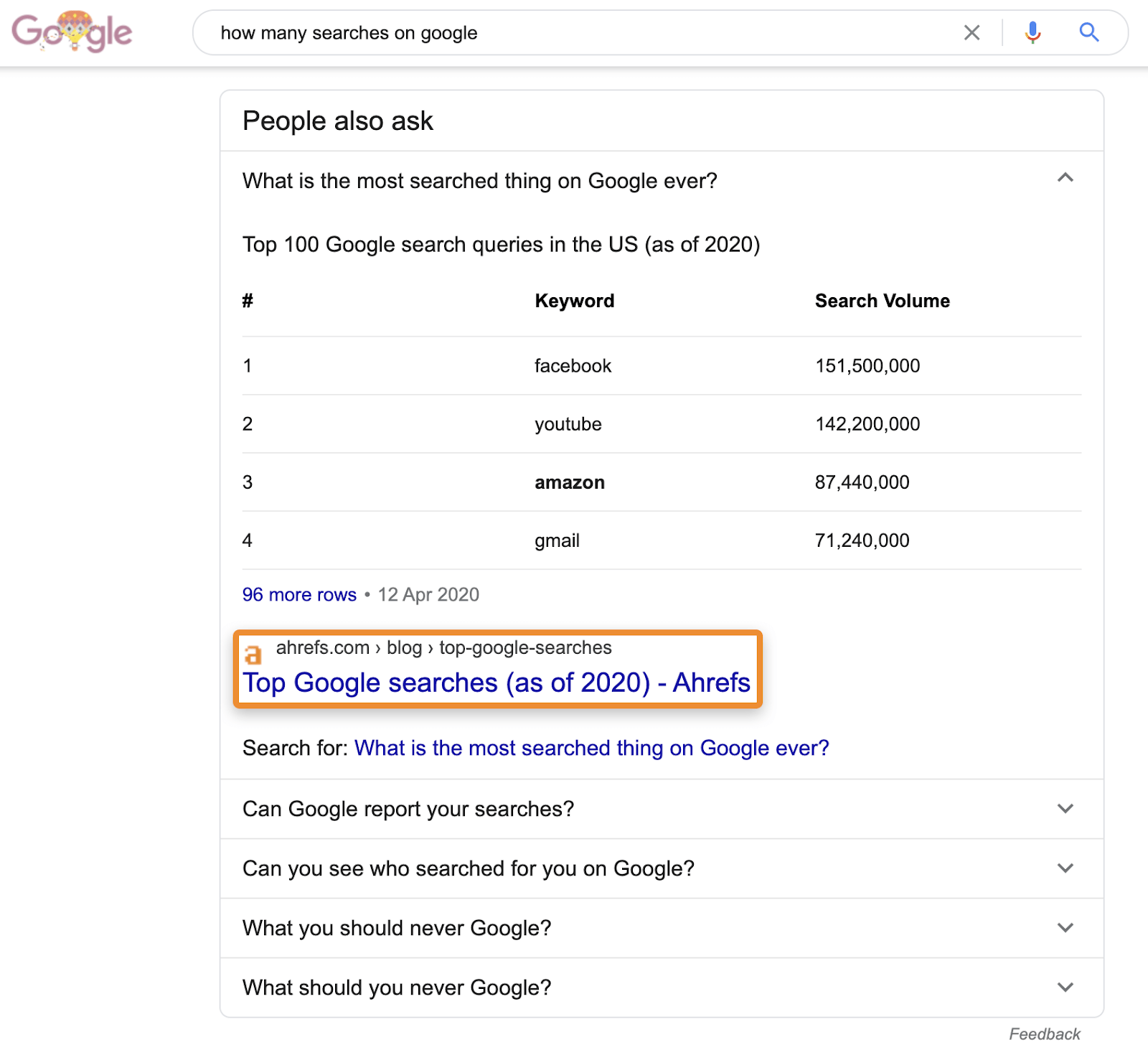Open "Top Google searches (as of 2020) - Ahrefs"

(x=496, y=683)
